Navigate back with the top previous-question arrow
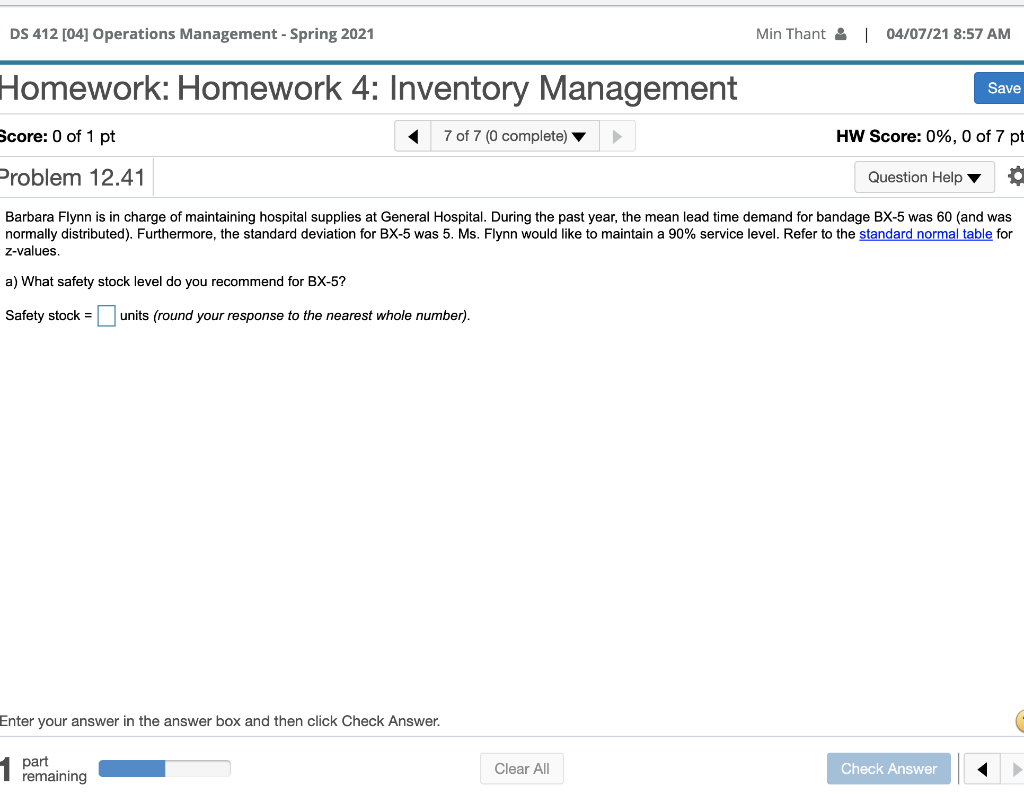 click(x=412, y=135)
